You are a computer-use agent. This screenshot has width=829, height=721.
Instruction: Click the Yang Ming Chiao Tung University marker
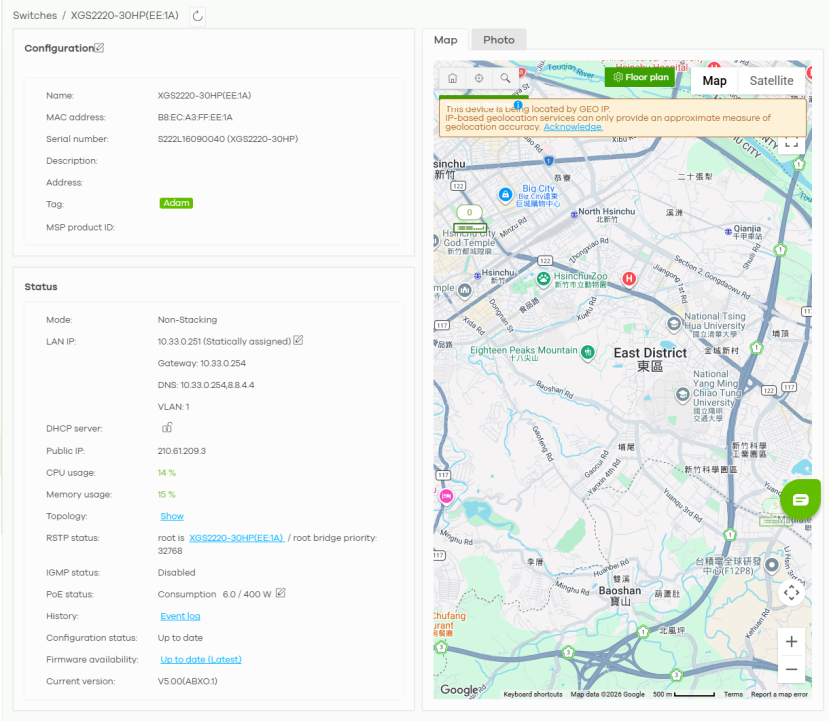[683, 394]
